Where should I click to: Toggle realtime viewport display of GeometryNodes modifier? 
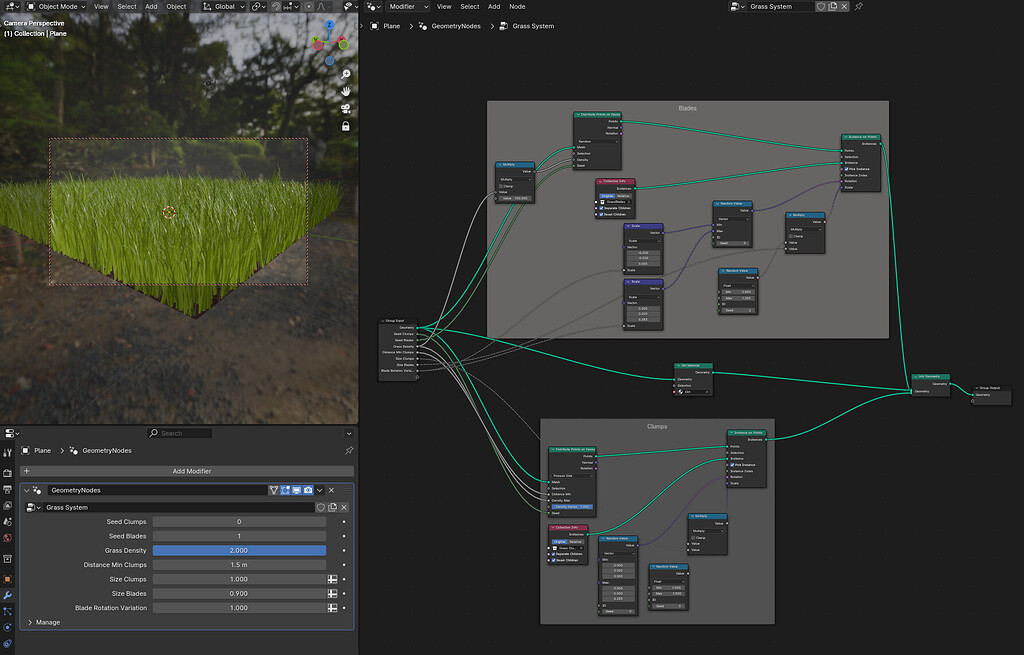pyautogui.click(x=296, y=490)
